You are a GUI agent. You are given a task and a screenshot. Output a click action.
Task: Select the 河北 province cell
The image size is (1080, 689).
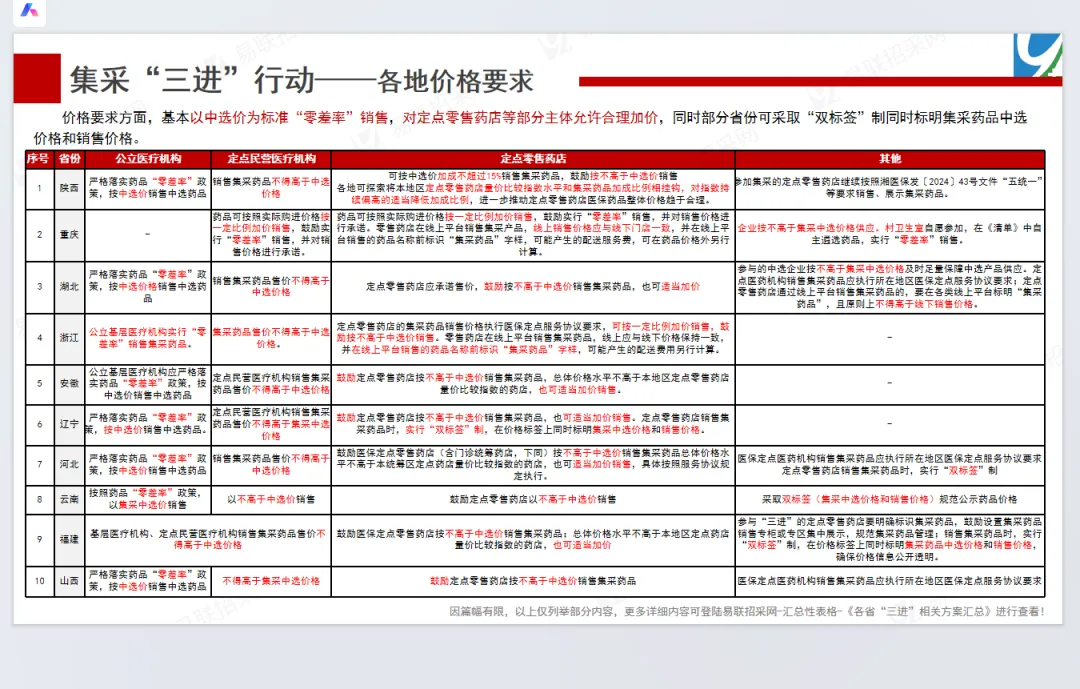70,464
